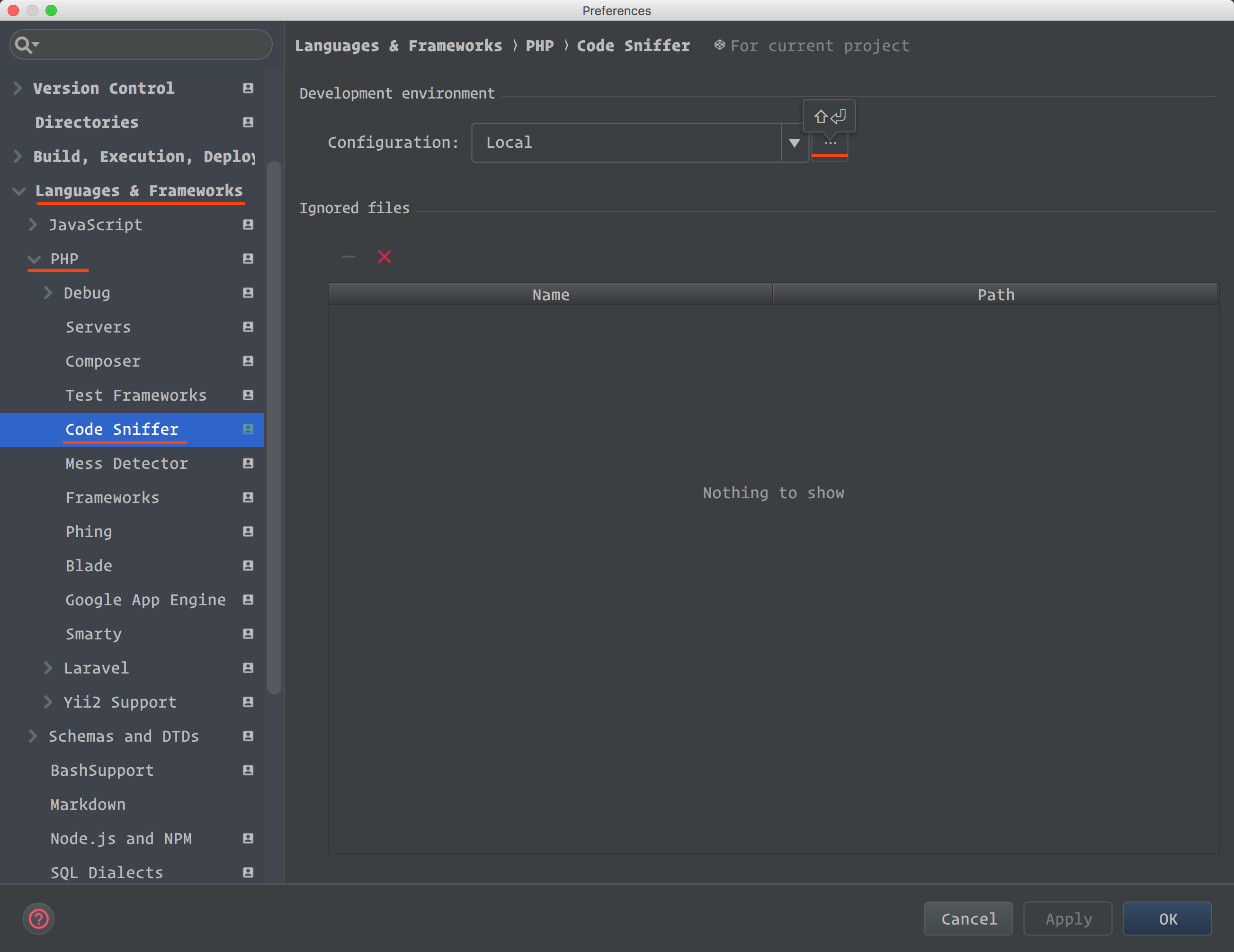Expand the JavaScript settings node
The image size is (1234, 952).
click(x=33, y=225)
